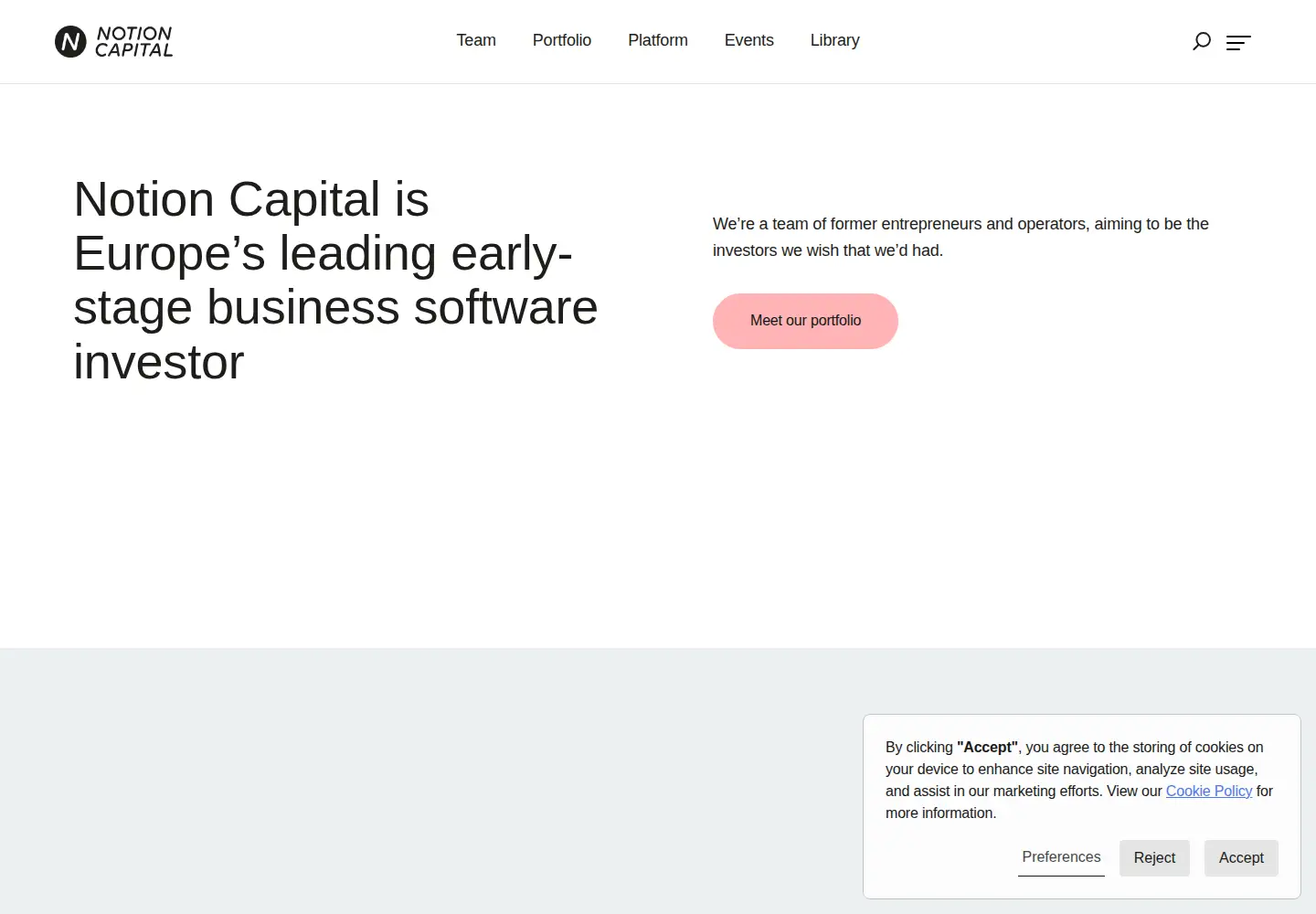
Task: Click the Meet our portfolio button
Action: pos(805,321)
